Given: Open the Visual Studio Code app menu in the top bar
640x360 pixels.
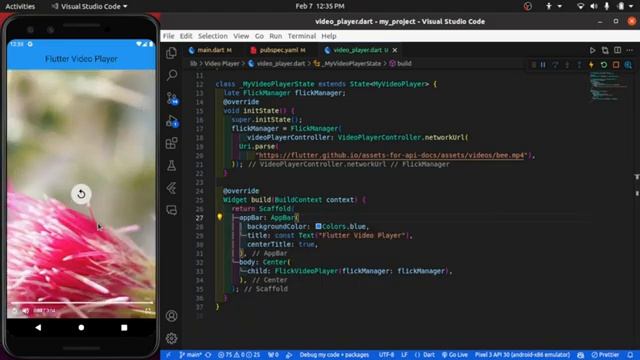Looking at the screenshot, I should tap(89, 6).
